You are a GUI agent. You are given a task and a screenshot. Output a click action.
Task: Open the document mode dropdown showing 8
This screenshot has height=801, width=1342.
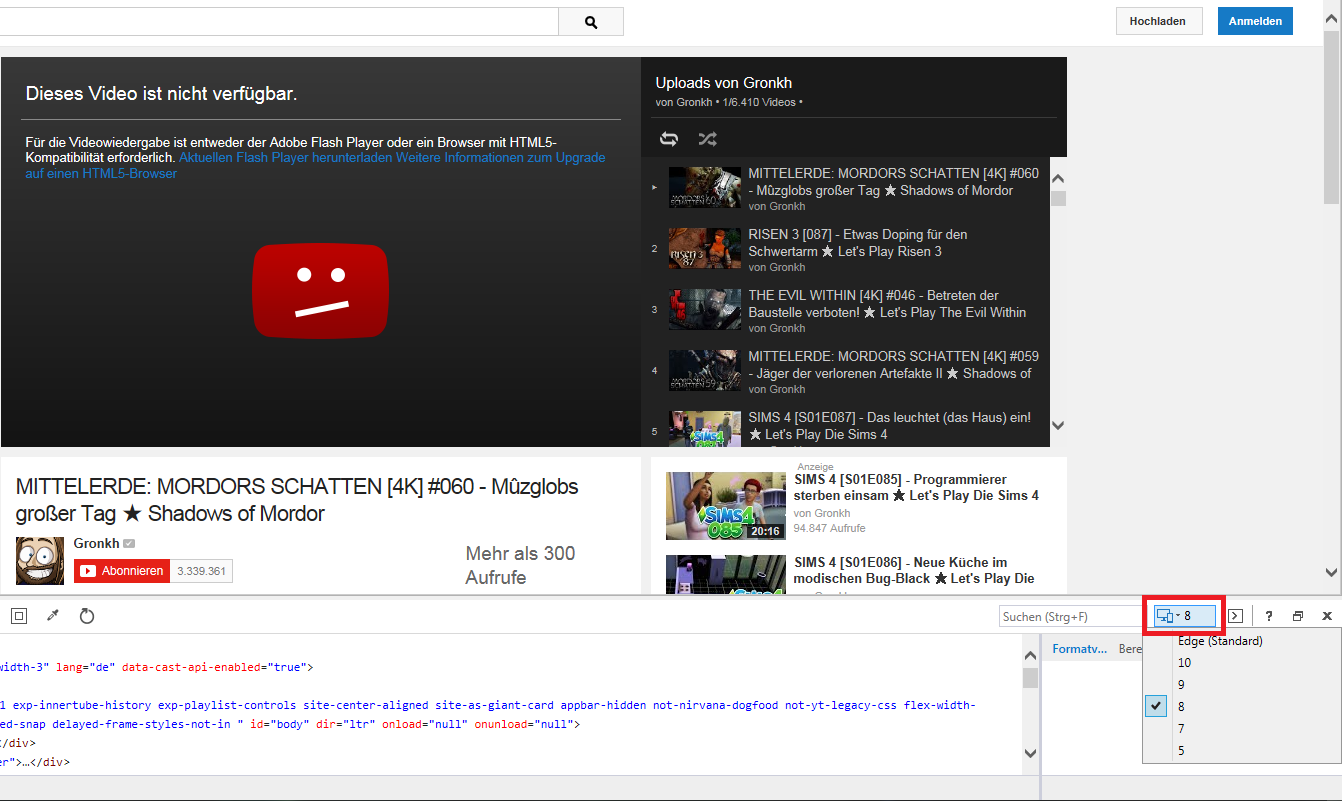[1185, 616]
